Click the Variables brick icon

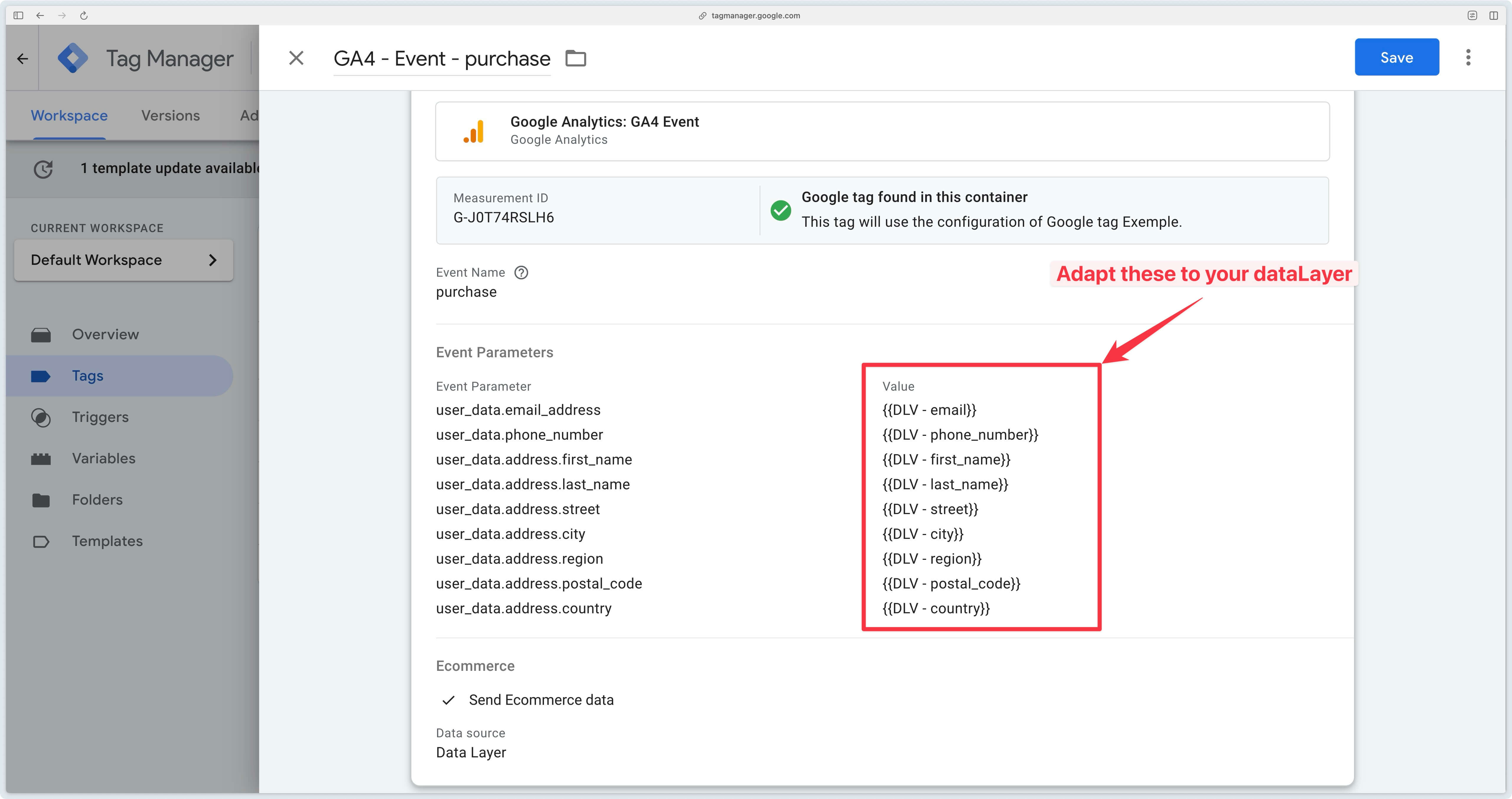(40, 459)
